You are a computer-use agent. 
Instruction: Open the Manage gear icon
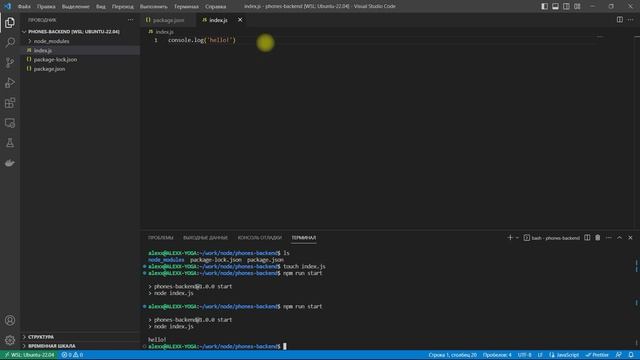click(10, 340)
